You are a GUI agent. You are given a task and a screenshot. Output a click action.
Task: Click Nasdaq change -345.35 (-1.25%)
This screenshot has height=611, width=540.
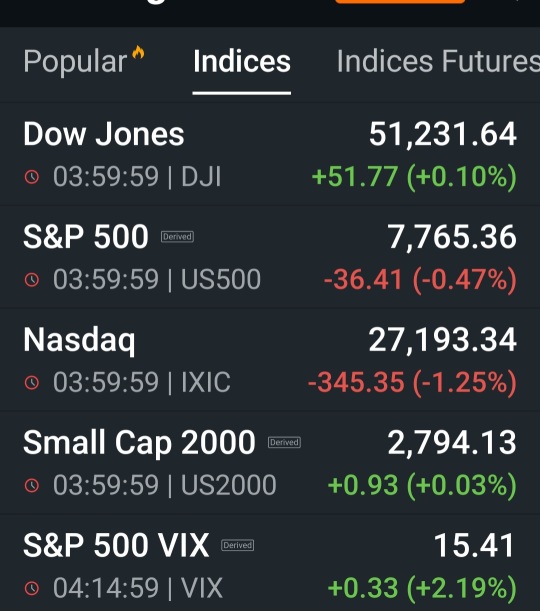412,382
